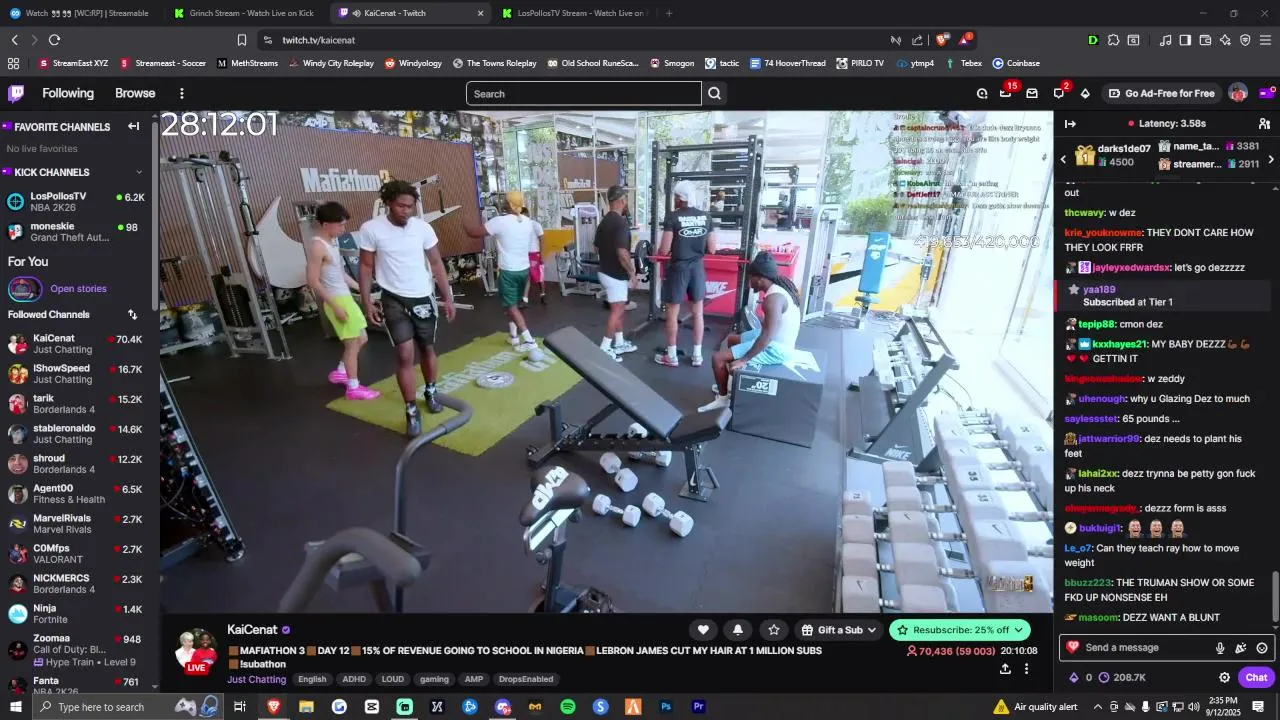The image size is (1280, 720).
Task: Open the Browse page
Action: (x=135, y=93)
